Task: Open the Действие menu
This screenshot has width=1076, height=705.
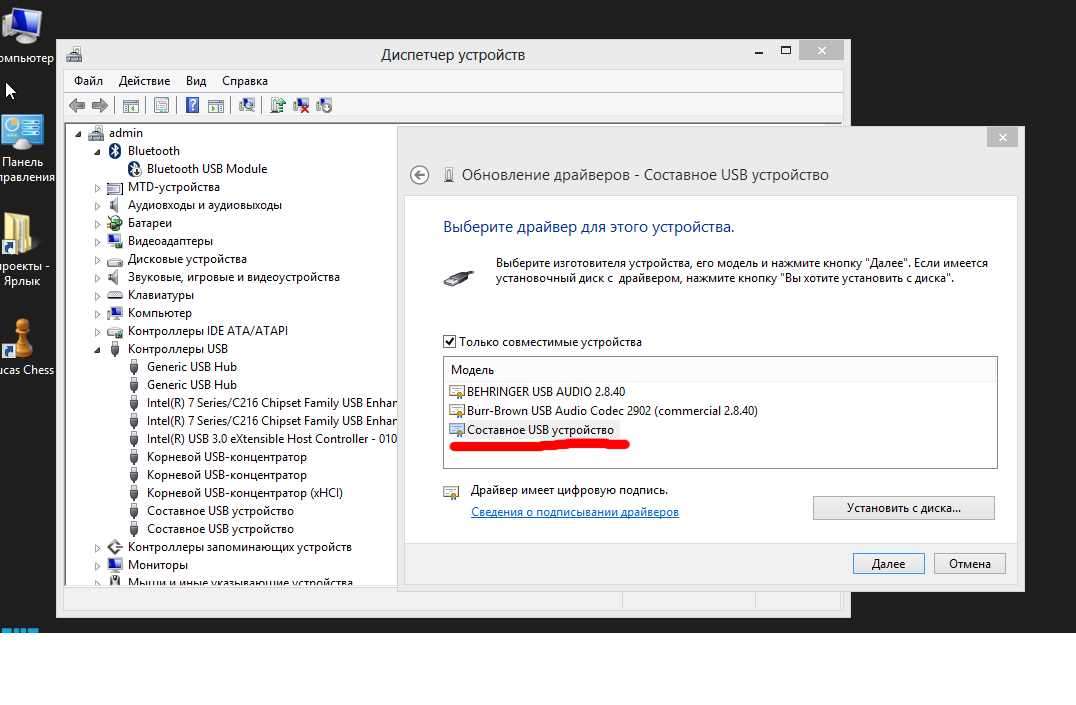Action: tap(144, 81)
